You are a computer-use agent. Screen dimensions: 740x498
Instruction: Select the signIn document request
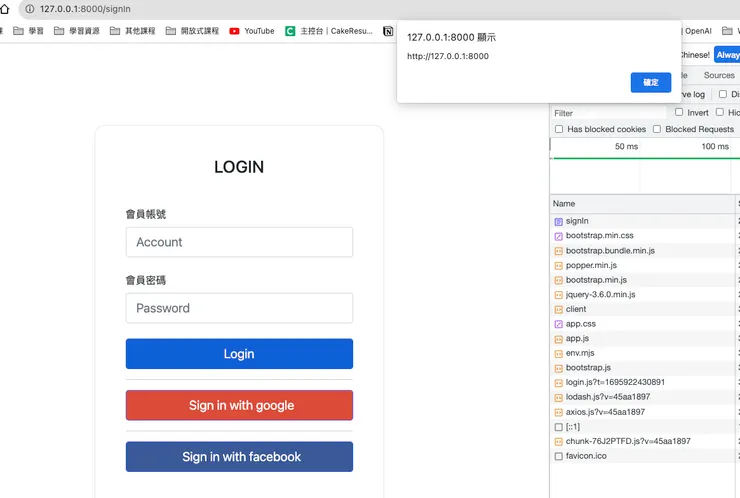pos(642,221)
